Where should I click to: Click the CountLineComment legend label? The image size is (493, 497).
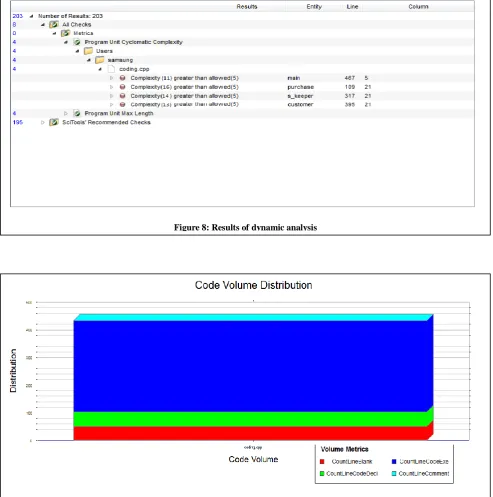point(424,474)
